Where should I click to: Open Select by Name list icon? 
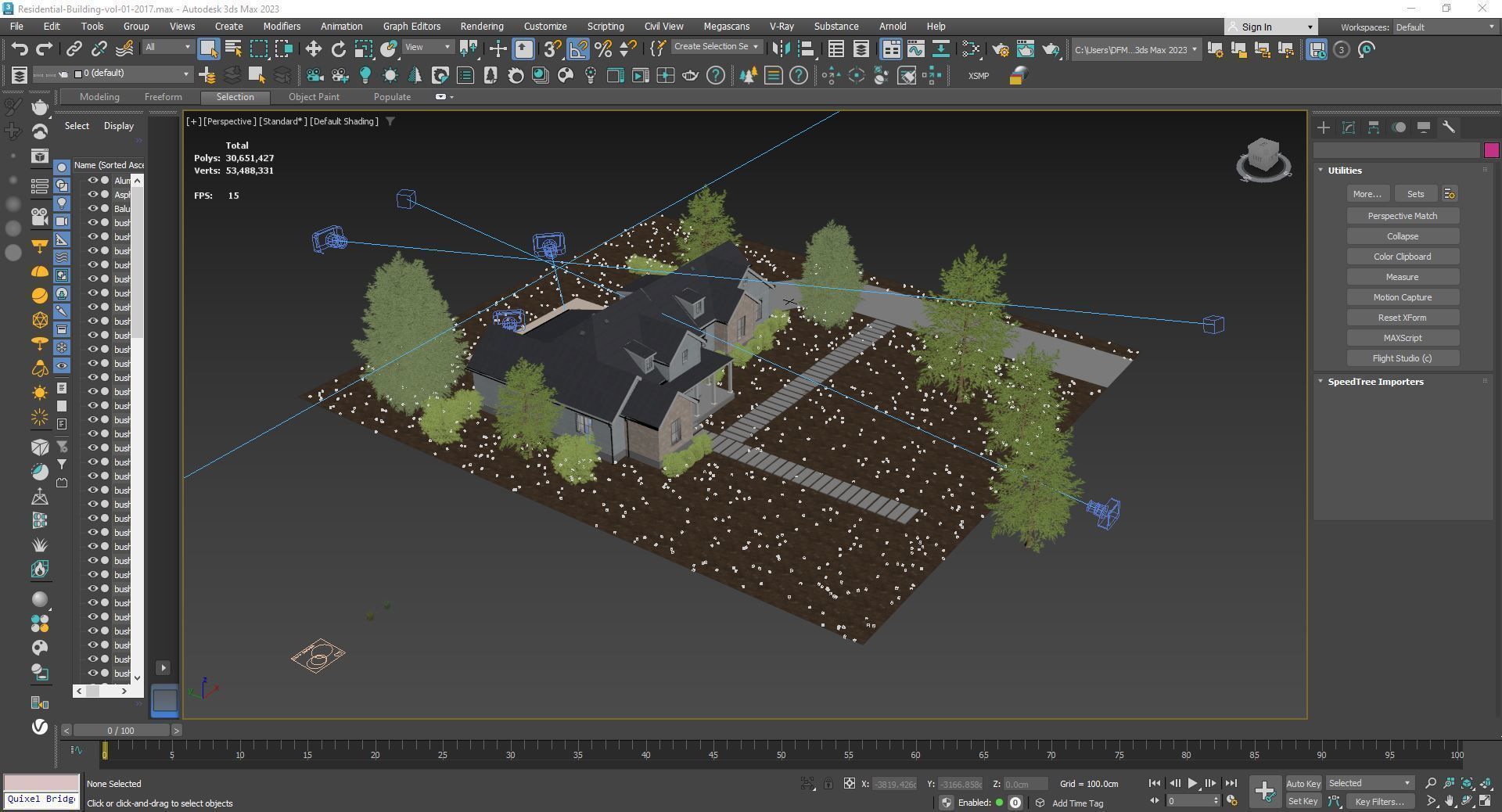tap(233, 49)
